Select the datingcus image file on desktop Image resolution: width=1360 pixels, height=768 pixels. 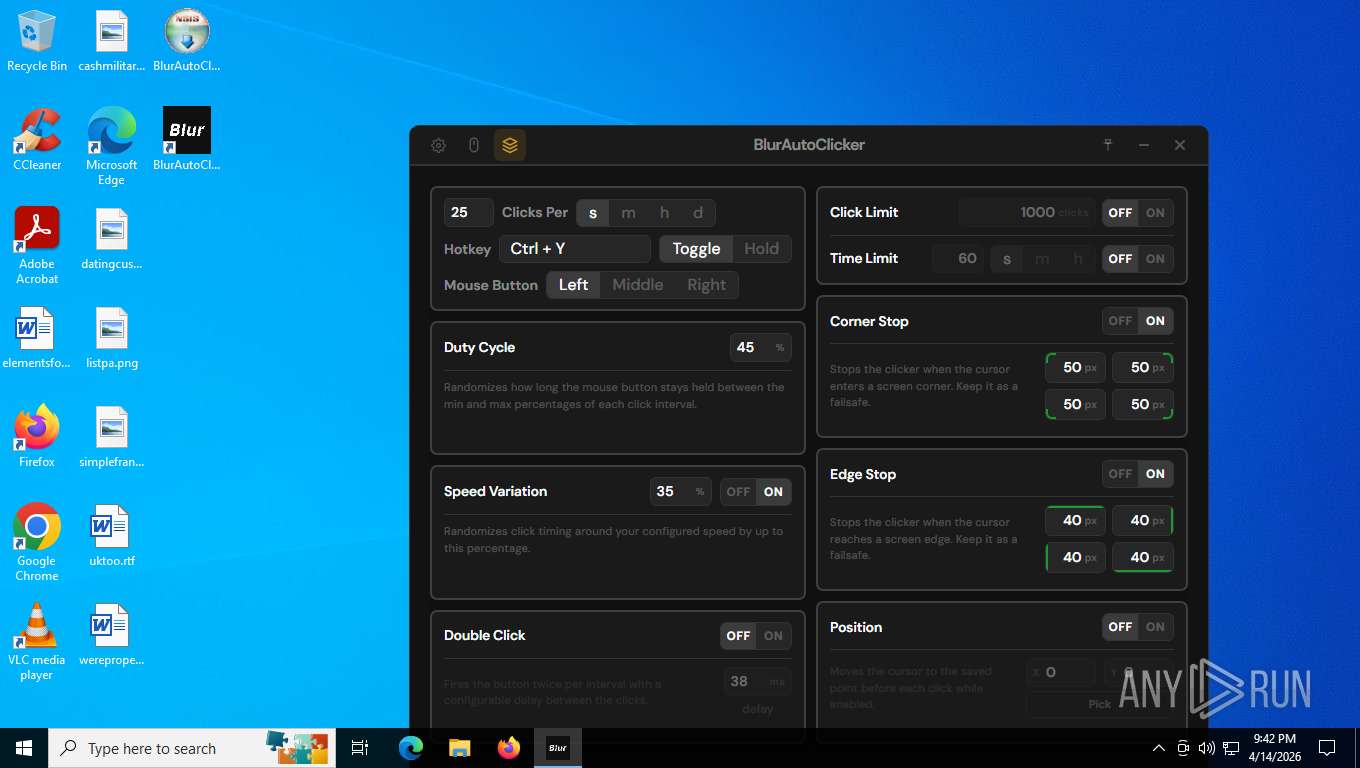pyautogui.click(x=112, y=239)
